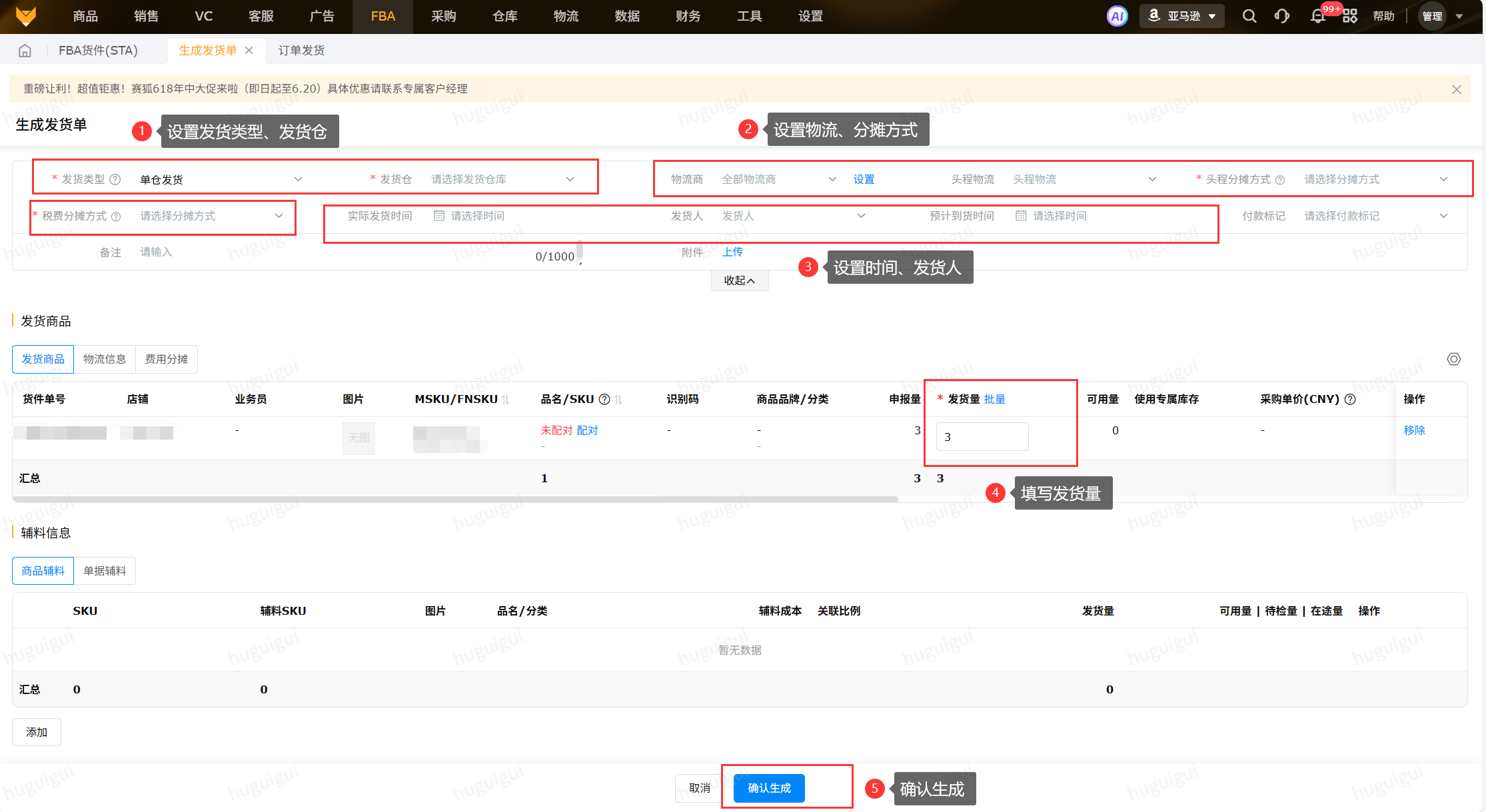Open the notifications bell icon
Viewport: 1486px width, 812px height.
(1317, 16)
